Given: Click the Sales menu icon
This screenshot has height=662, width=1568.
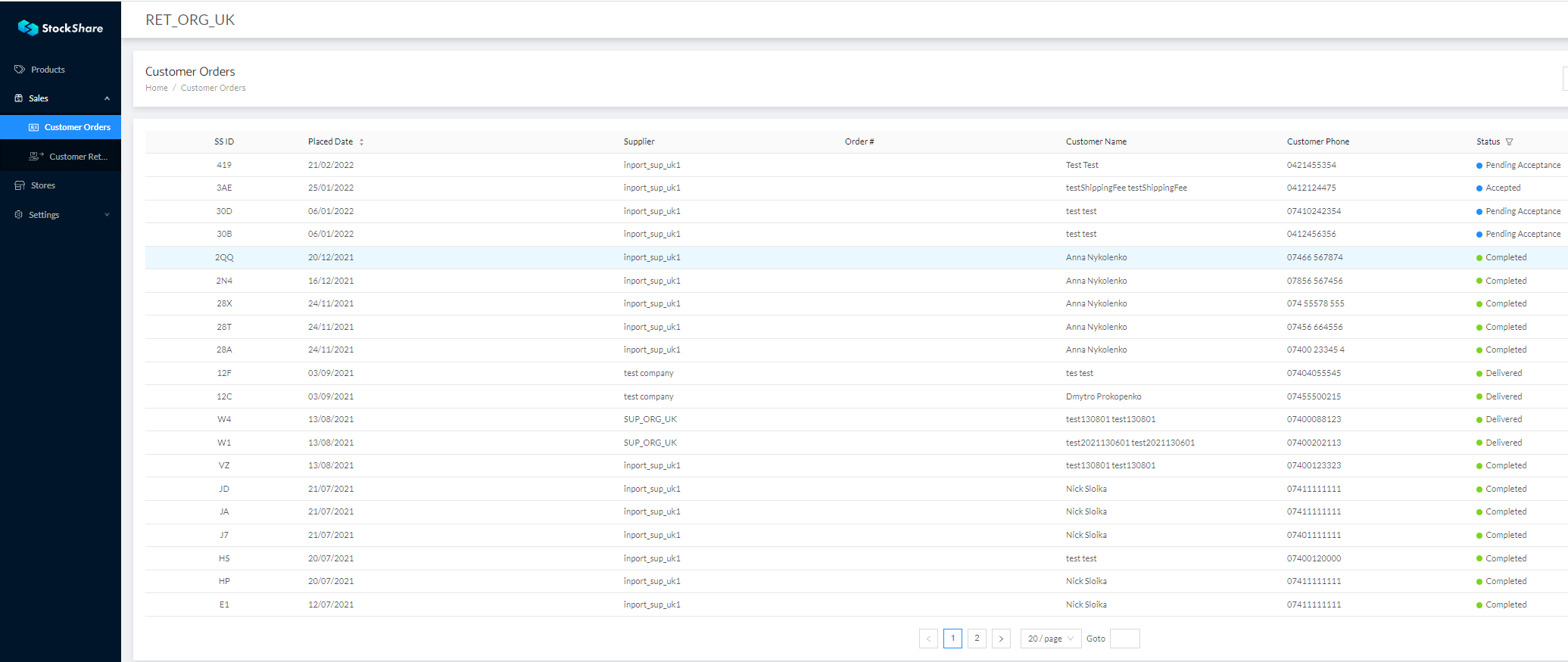Looking at the screenshot, I should [19, 98].
